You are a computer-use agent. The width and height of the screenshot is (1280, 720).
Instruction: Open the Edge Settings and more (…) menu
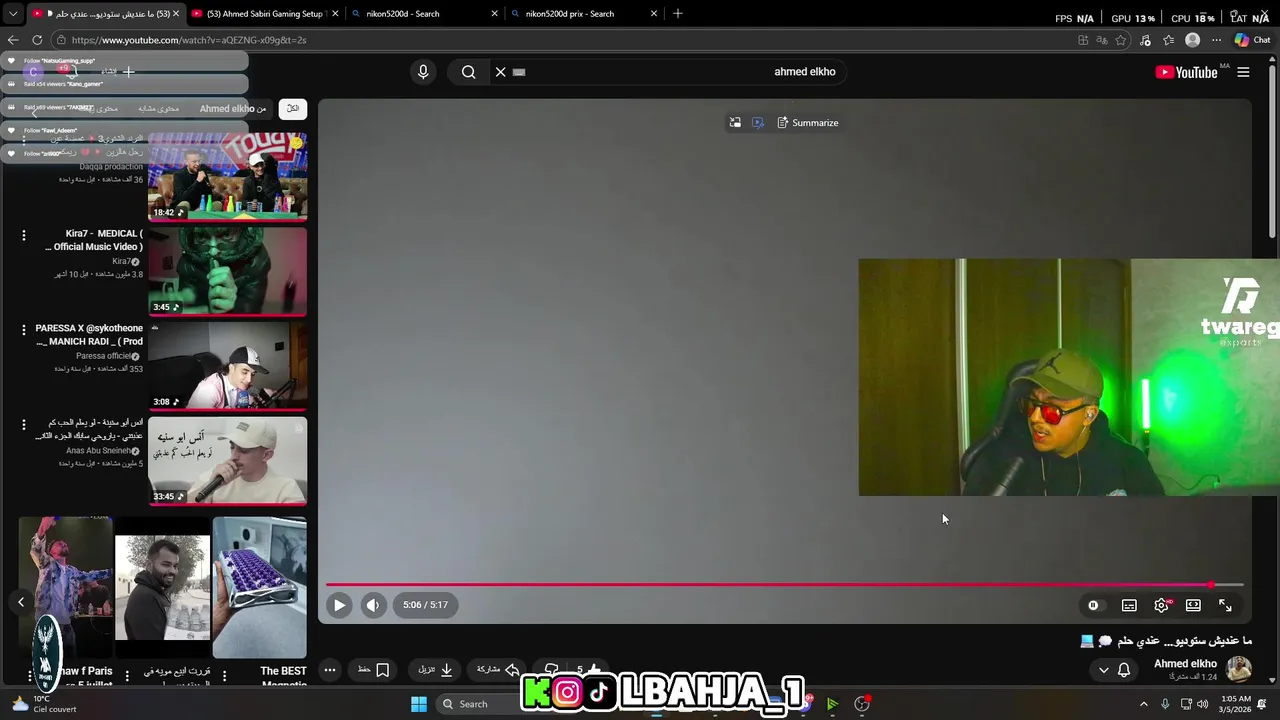(x=1216, y=40)
